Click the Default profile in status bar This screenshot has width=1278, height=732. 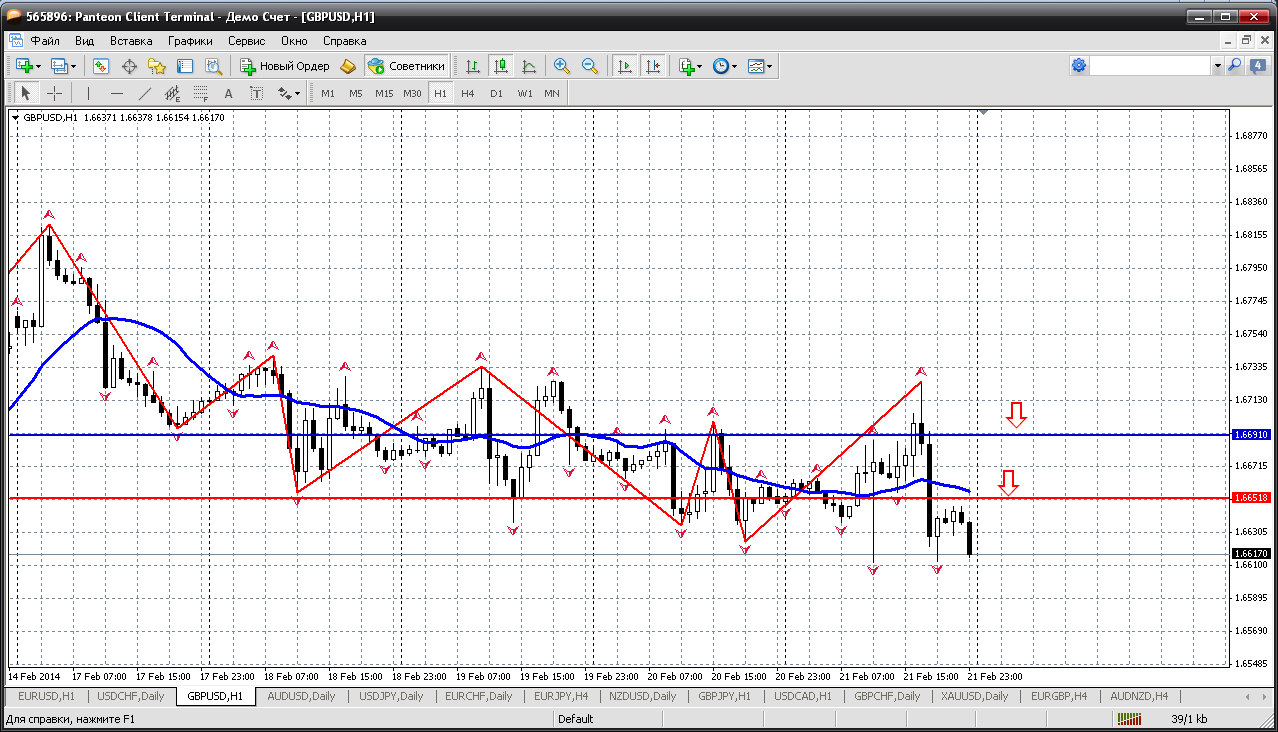575,719
